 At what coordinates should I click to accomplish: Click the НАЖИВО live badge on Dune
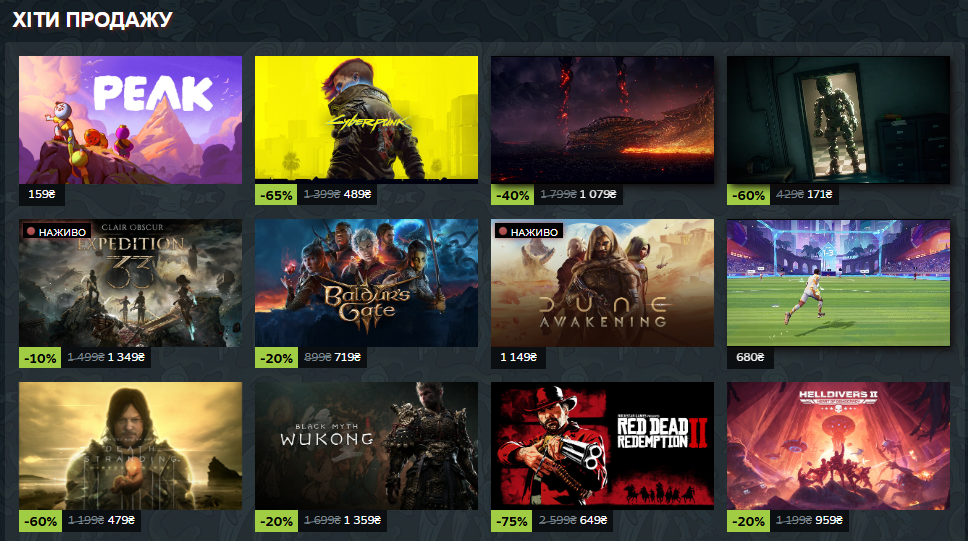pos(528,232)
